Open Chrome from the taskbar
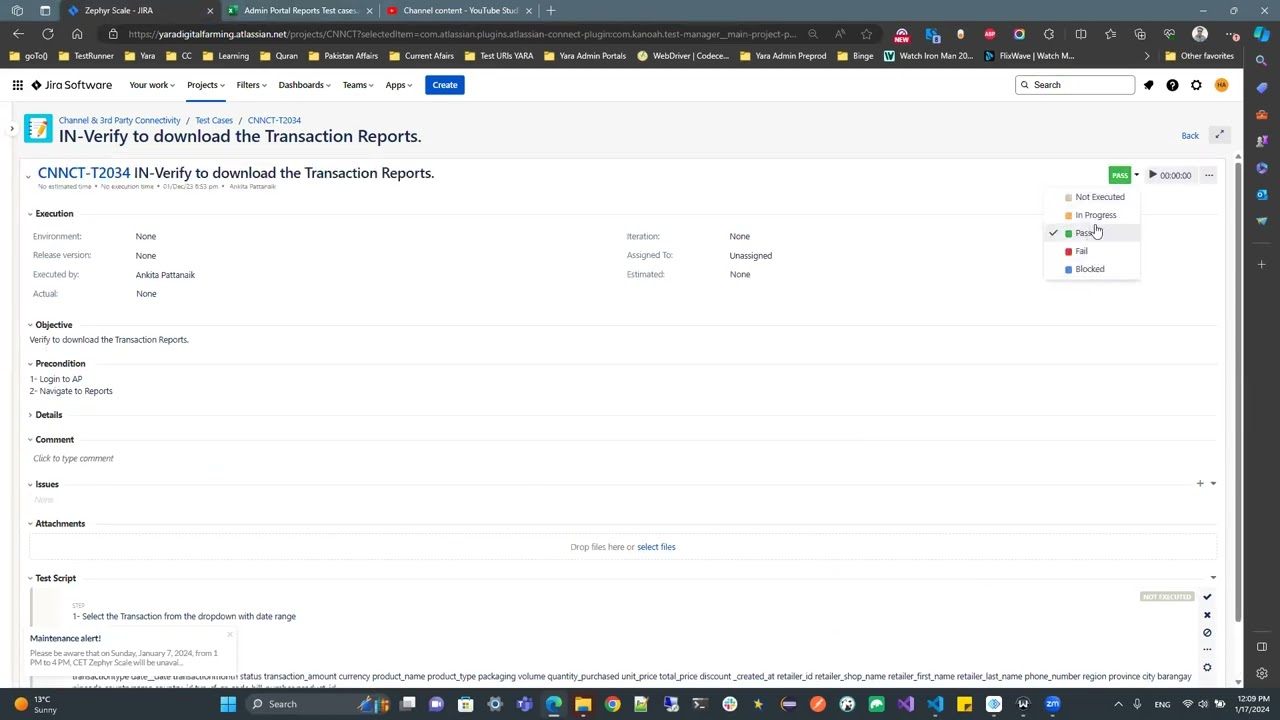Image resolution: width=1280 pixels, height=720 pixels. coord(612,704)
